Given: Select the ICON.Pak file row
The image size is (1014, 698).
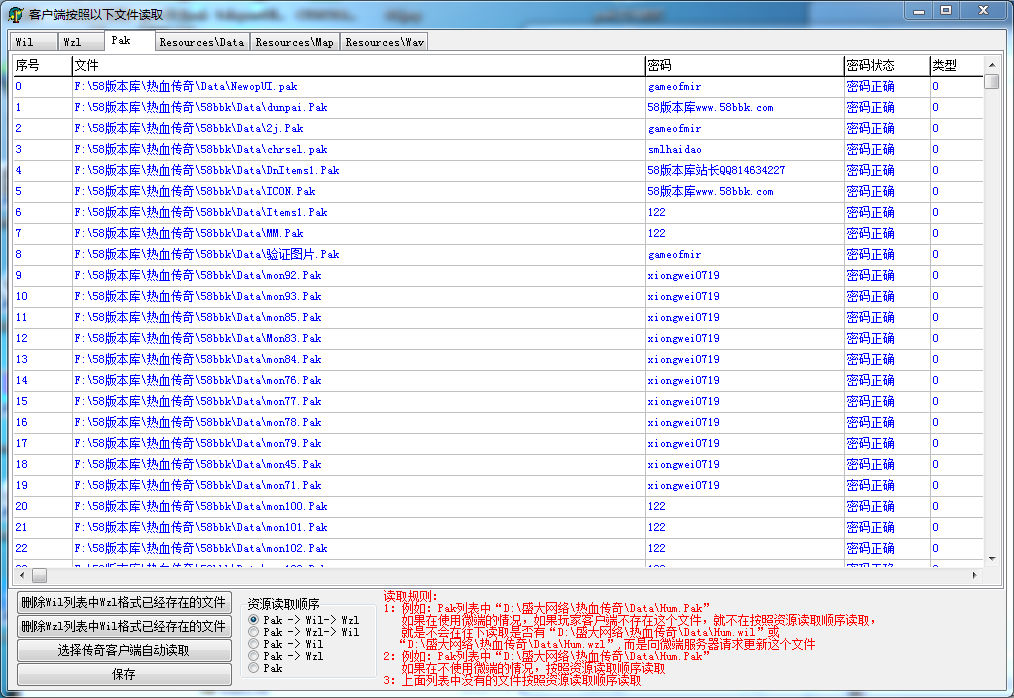Looking at the screenshot, I should (x=498, y=191).
